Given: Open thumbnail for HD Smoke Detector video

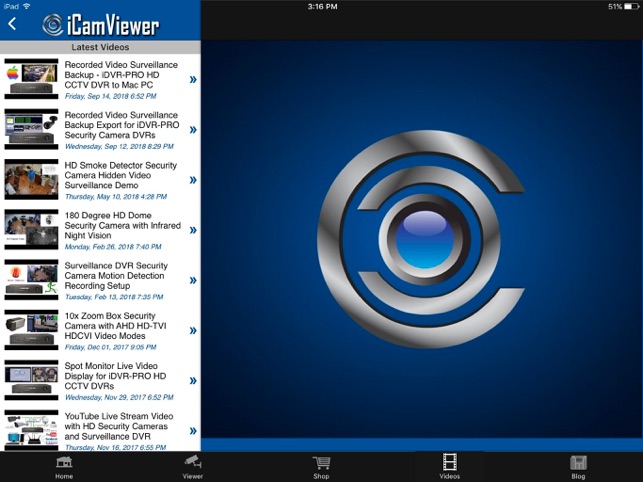Looking at the screenshot, I should coord(31,179).
